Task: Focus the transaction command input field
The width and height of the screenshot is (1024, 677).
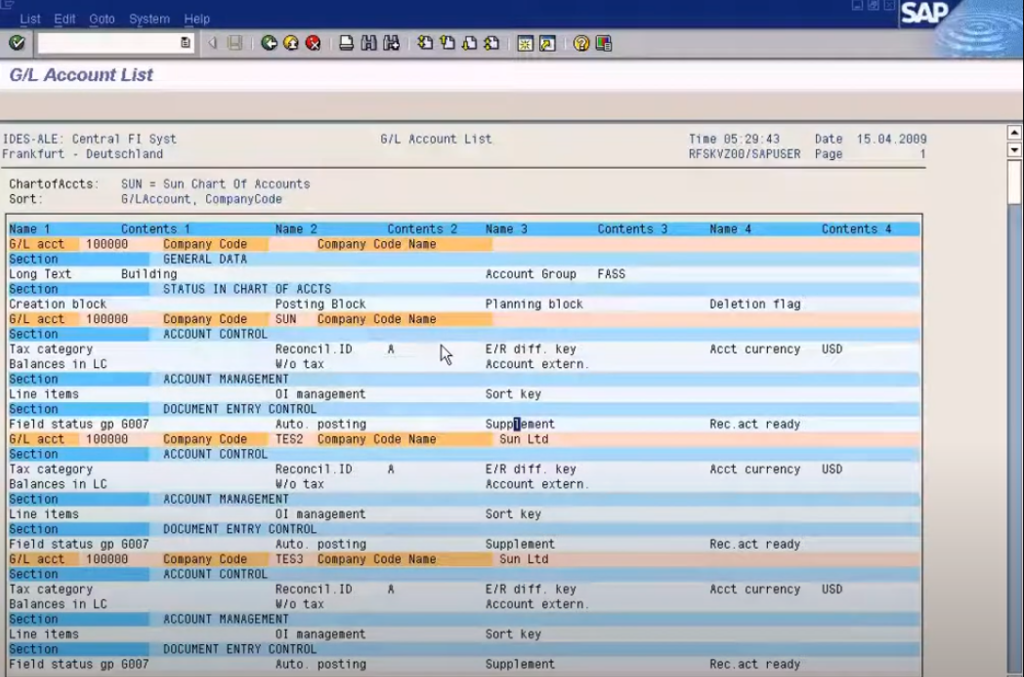Action: pyautogui.click(x=108, y=43)
